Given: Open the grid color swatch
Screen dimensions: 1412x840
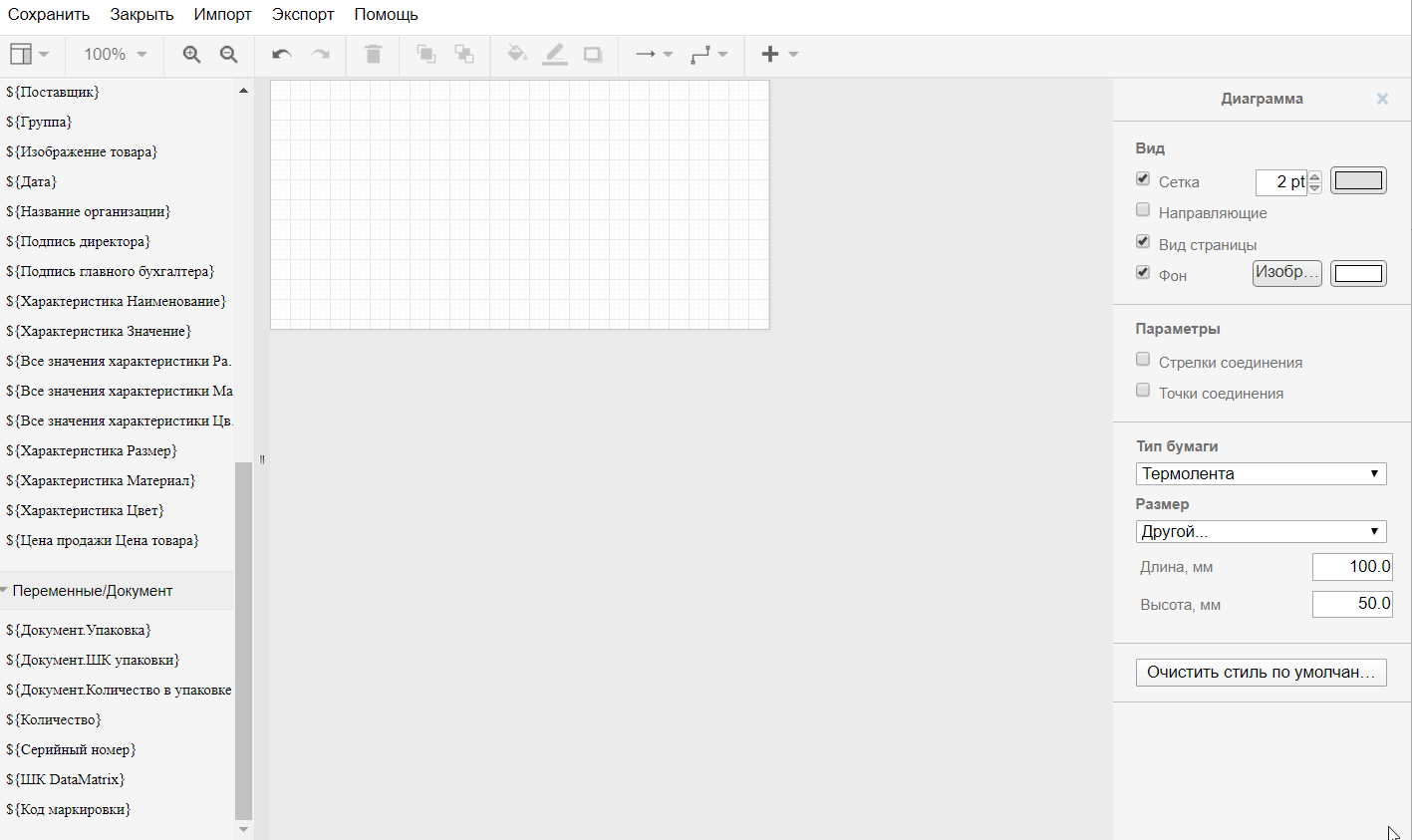Looking at the screenshot, I should coord(1358,181).
